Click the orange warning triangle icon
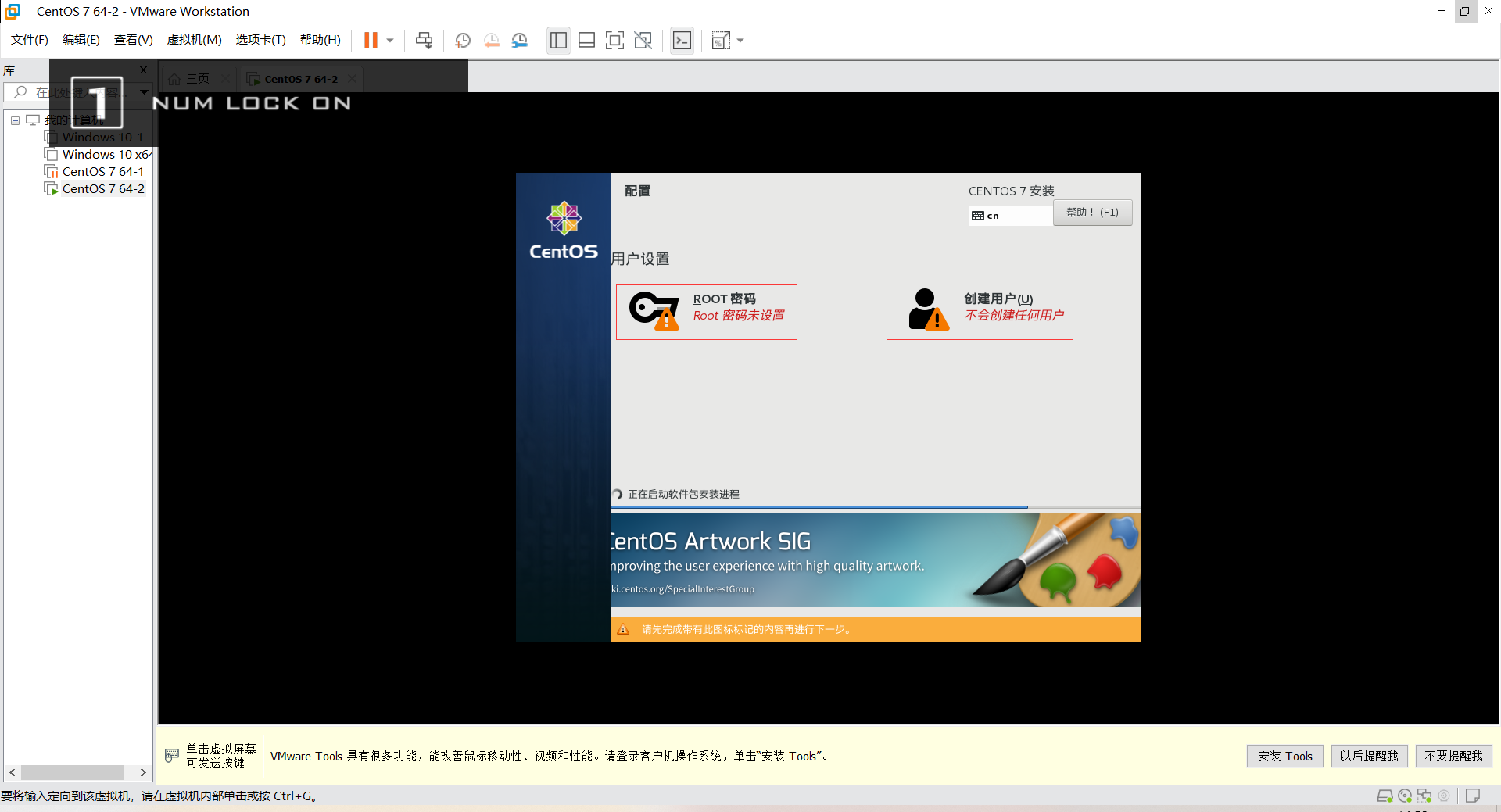 click(623, 629)
